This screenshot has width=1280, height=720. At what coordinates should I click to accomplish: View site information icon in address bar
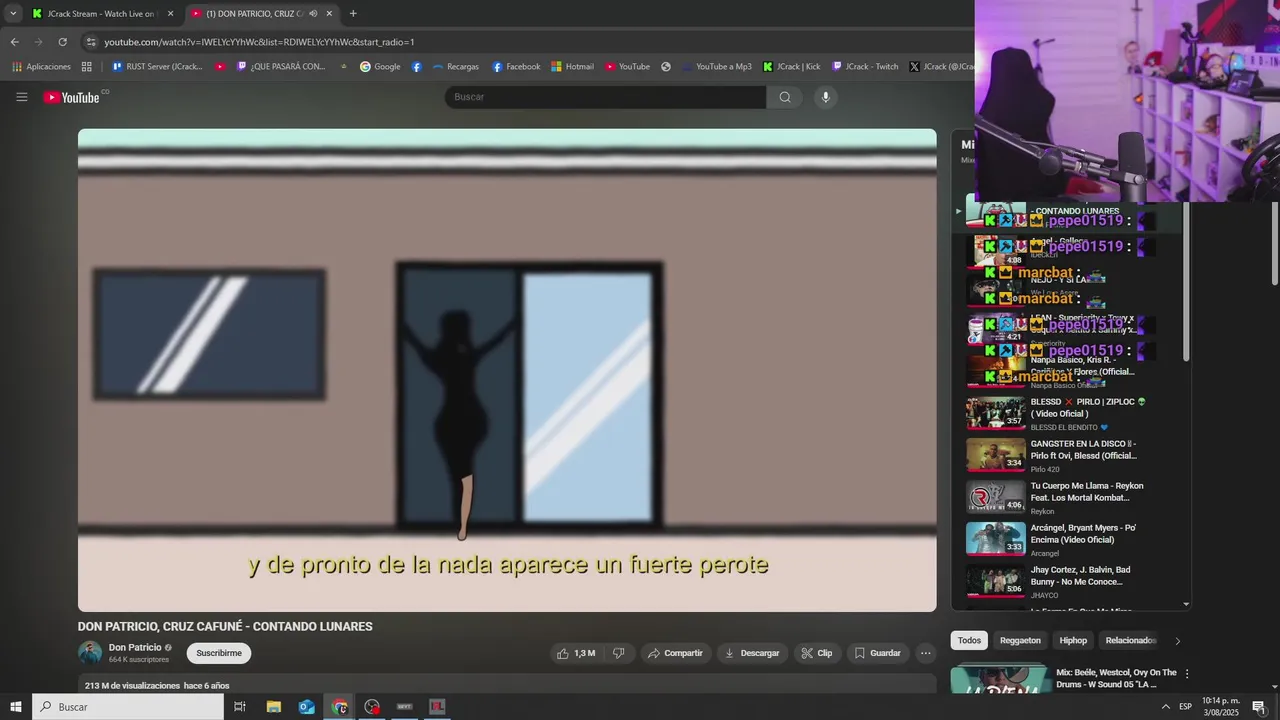click(91, 42)
